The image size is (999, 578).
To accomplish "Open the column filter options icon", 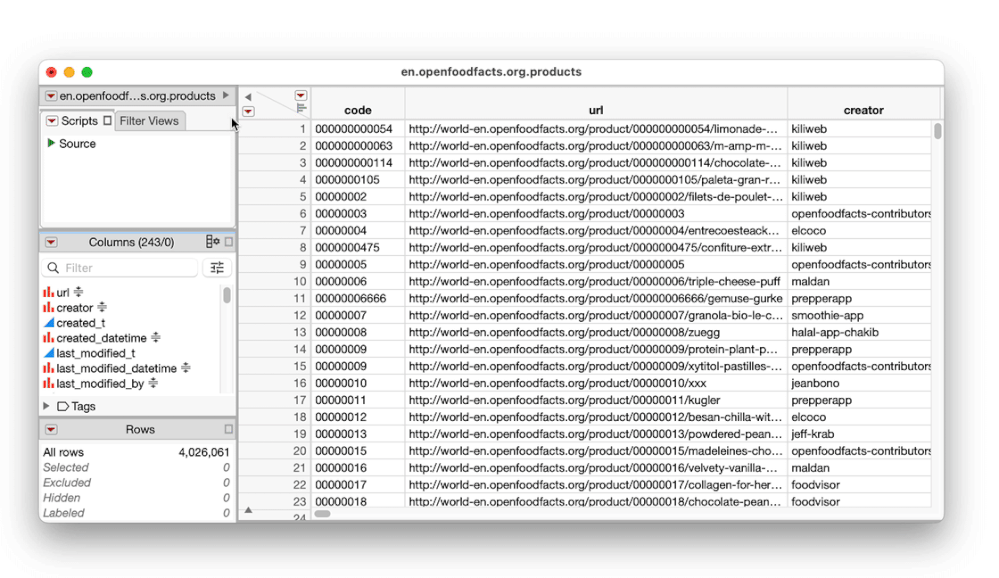I will click(x=217, y=268).
